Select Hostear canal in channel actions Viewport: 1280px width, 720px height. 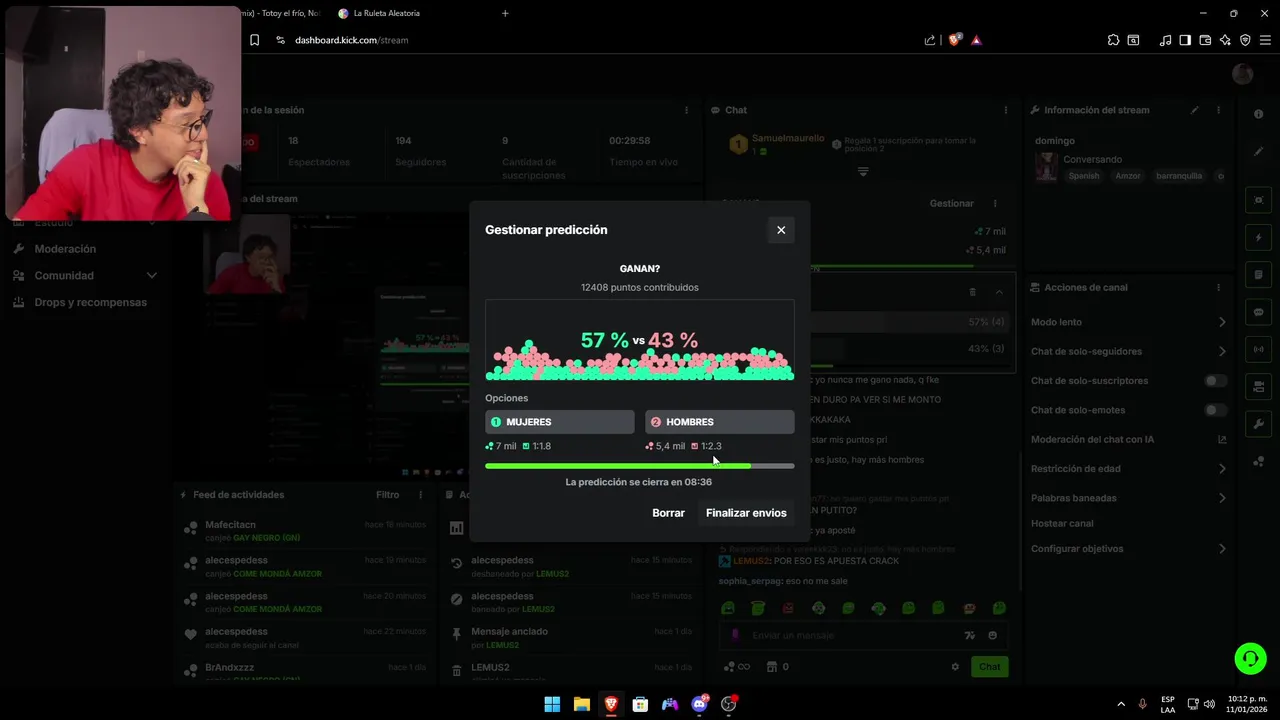point(1062,523)
